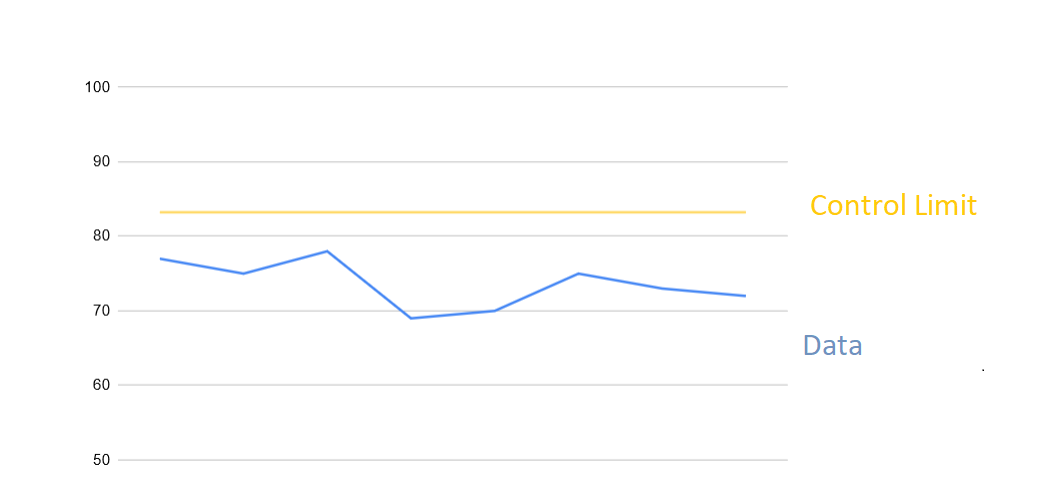Screen dimensions: 1037x494
Task: Select the 60 axis label
Action: click(101, 385)
